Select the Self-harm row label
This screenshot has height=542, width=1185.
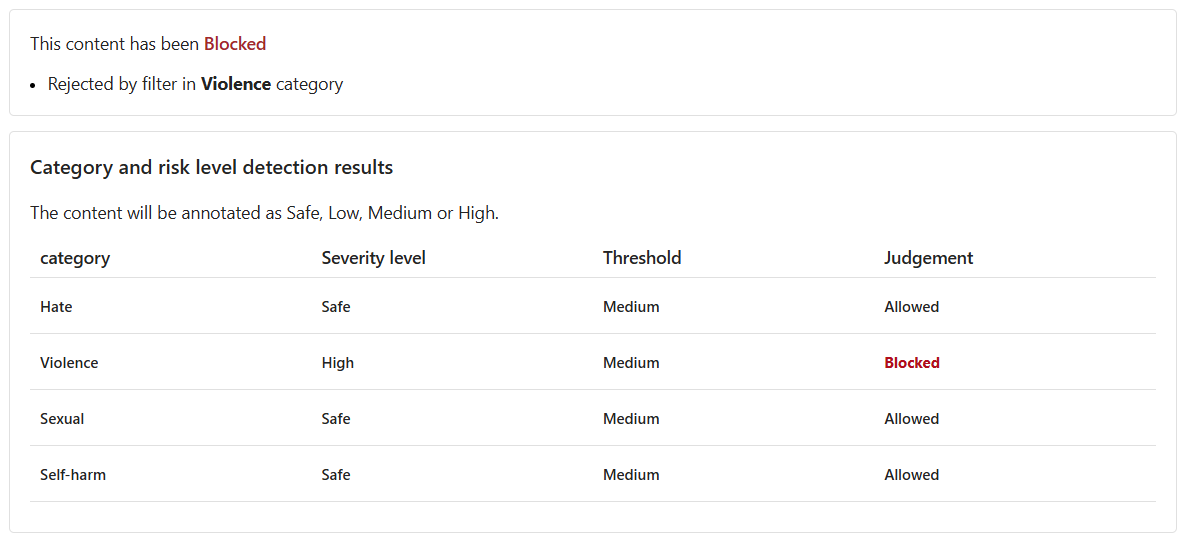[x=73, y=475]
